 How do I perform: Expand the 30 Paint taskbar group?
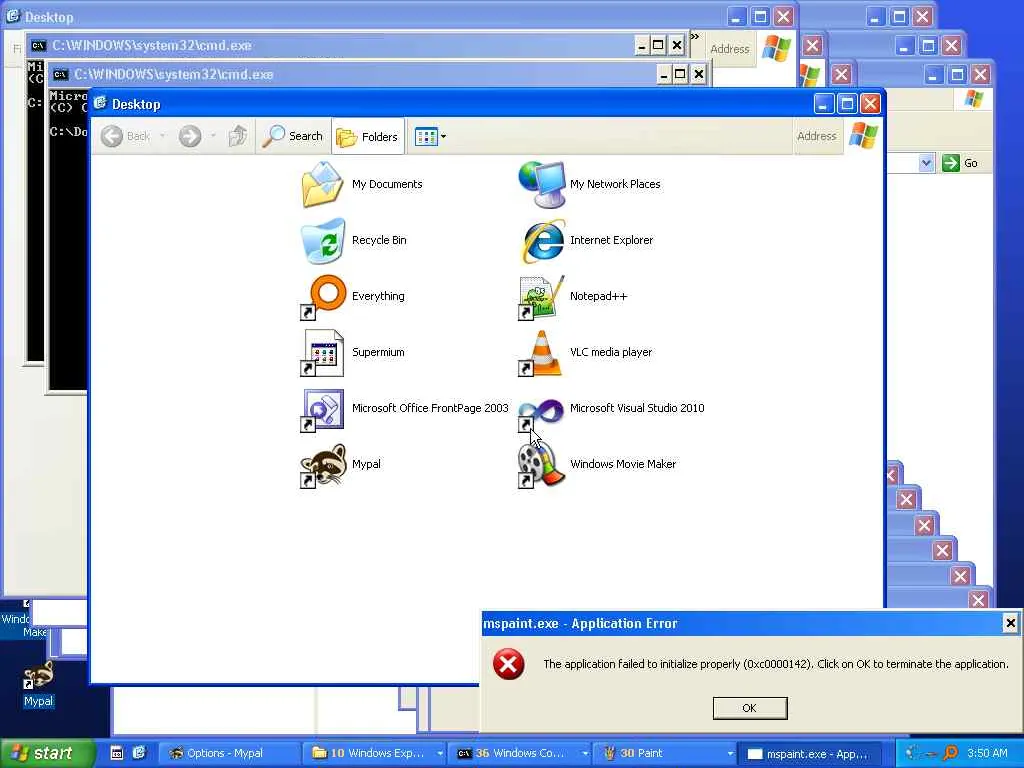[730, 754]
